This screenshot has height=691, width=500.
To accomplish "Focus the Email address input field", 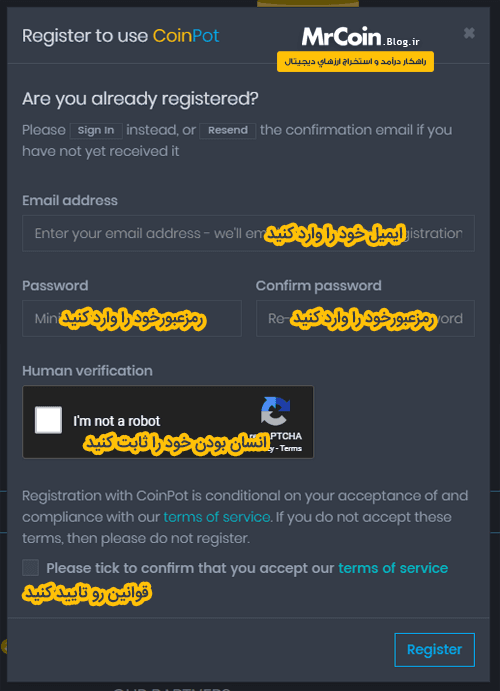I will 248,233.
